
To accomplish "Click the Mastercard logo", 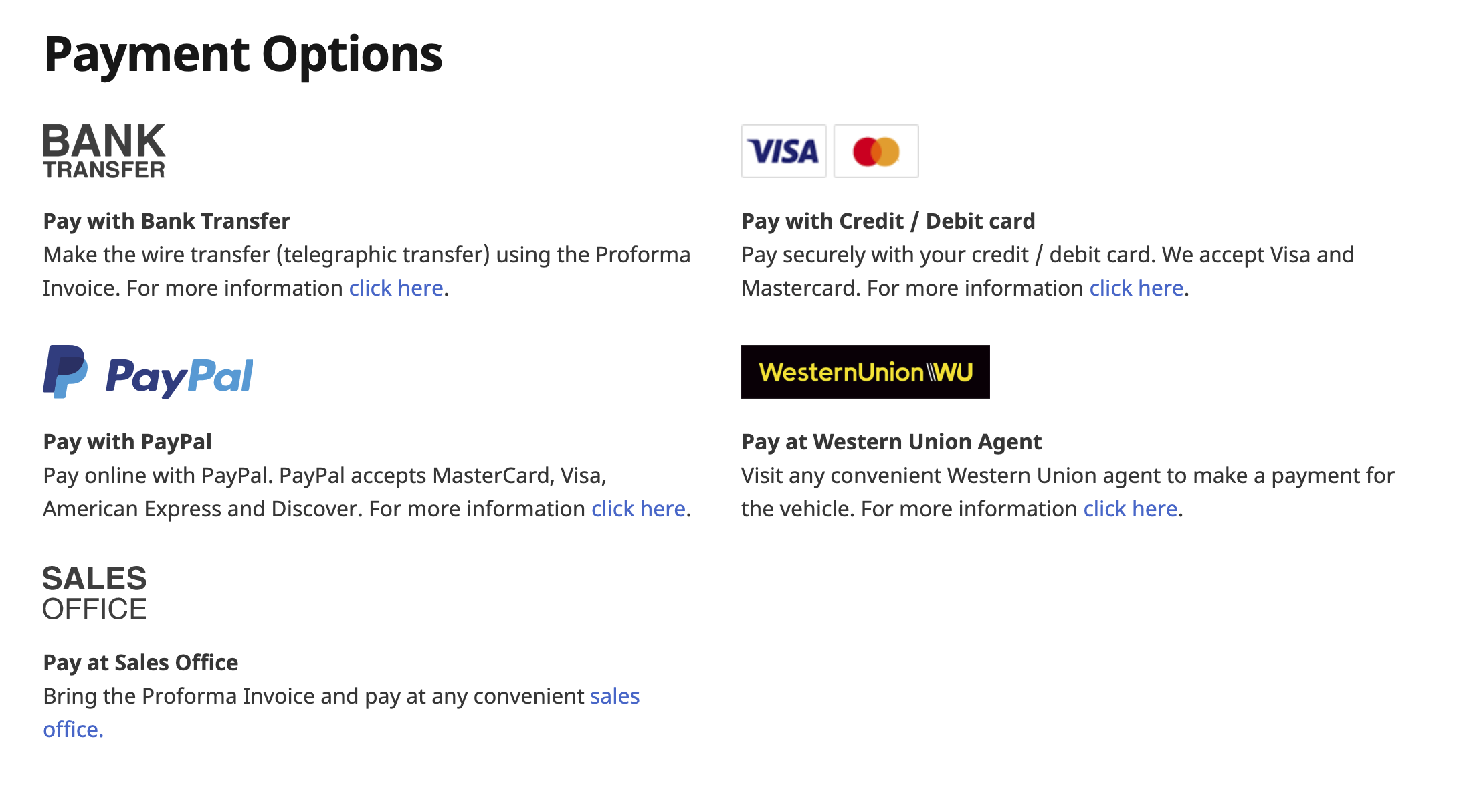I will [x=876, y=151].
